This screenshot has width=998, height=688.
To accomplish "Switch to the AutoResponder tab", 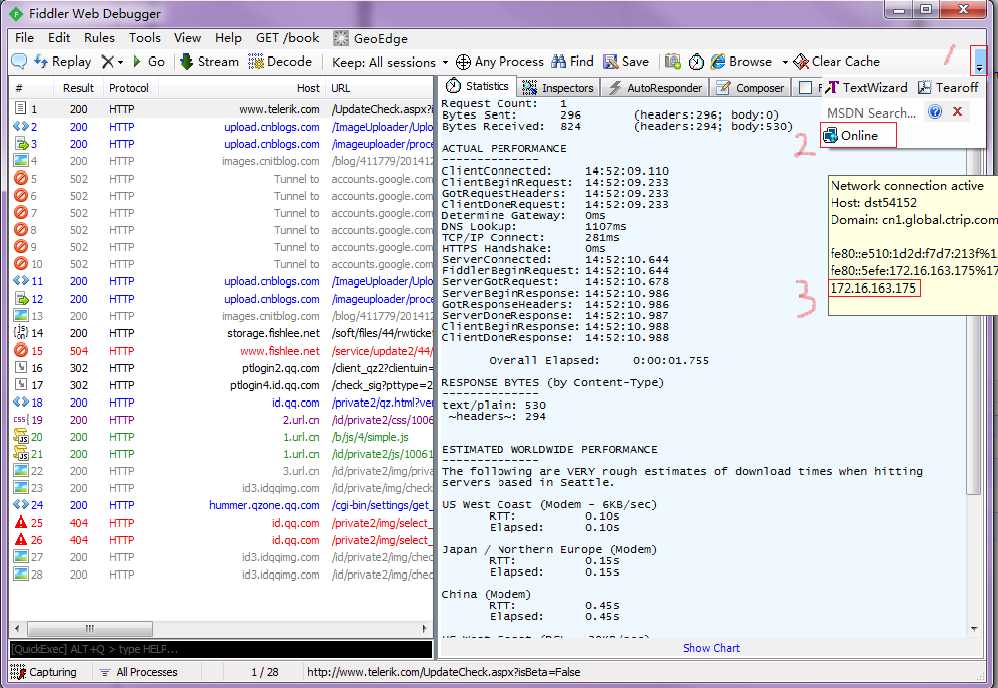I will coord(656,87).
